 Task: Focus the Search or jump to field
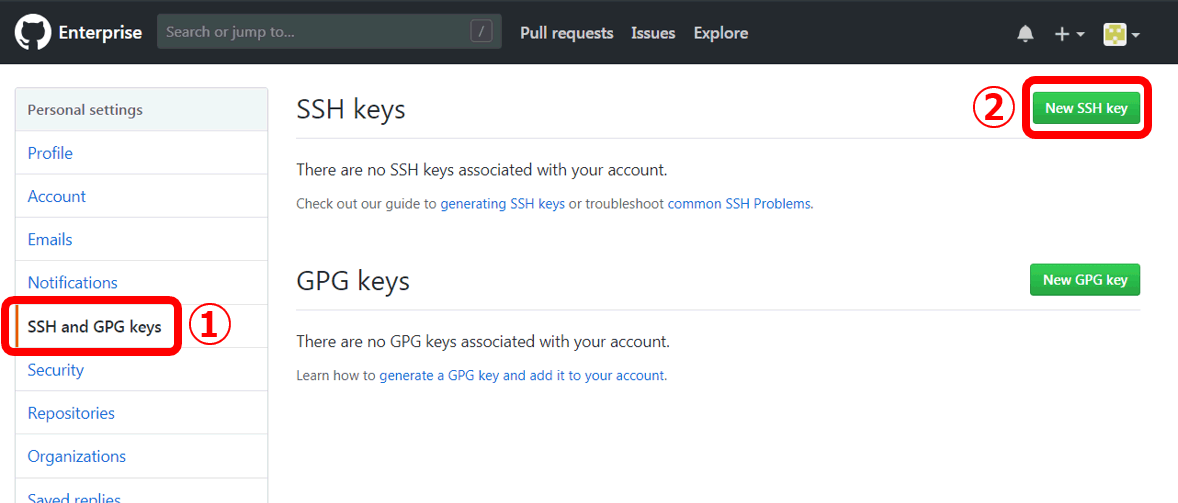(x=315, y=32)
